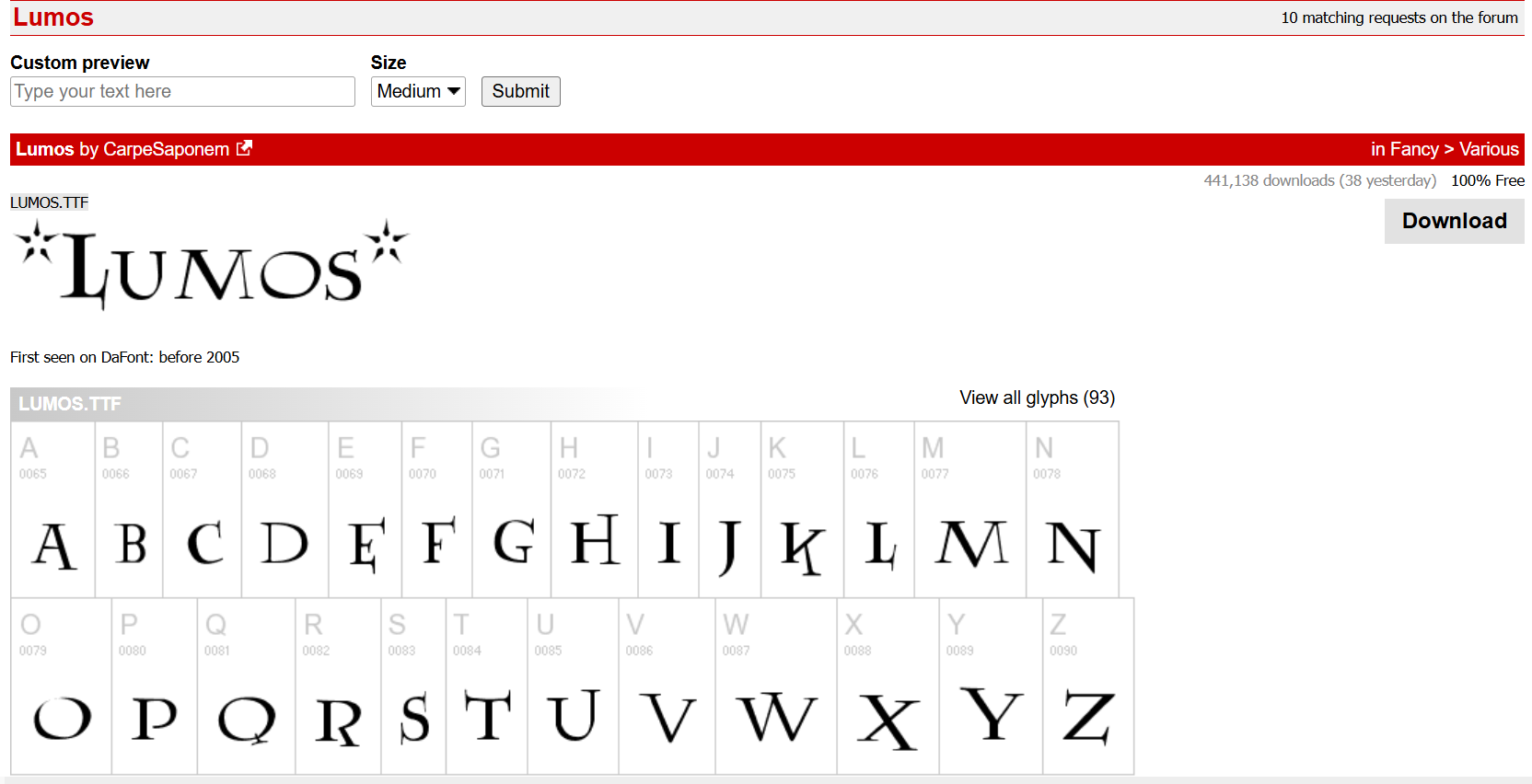The image size is (1532, 784).
Task: Select glyph J cell 0074
Action: point(730,510)
